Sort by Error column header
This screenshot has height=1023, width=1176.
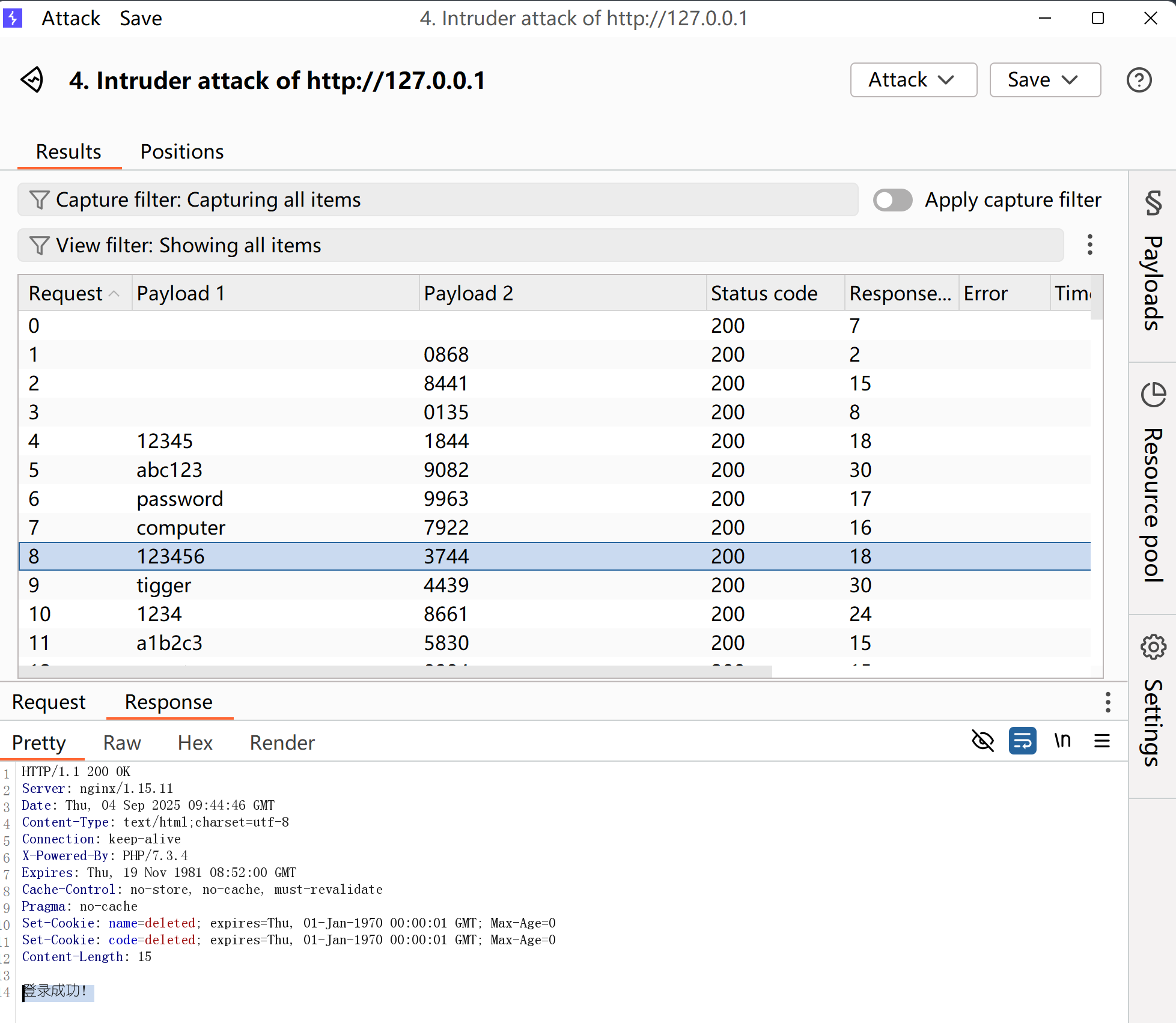pyautogui.click(x=1005, y=293)
